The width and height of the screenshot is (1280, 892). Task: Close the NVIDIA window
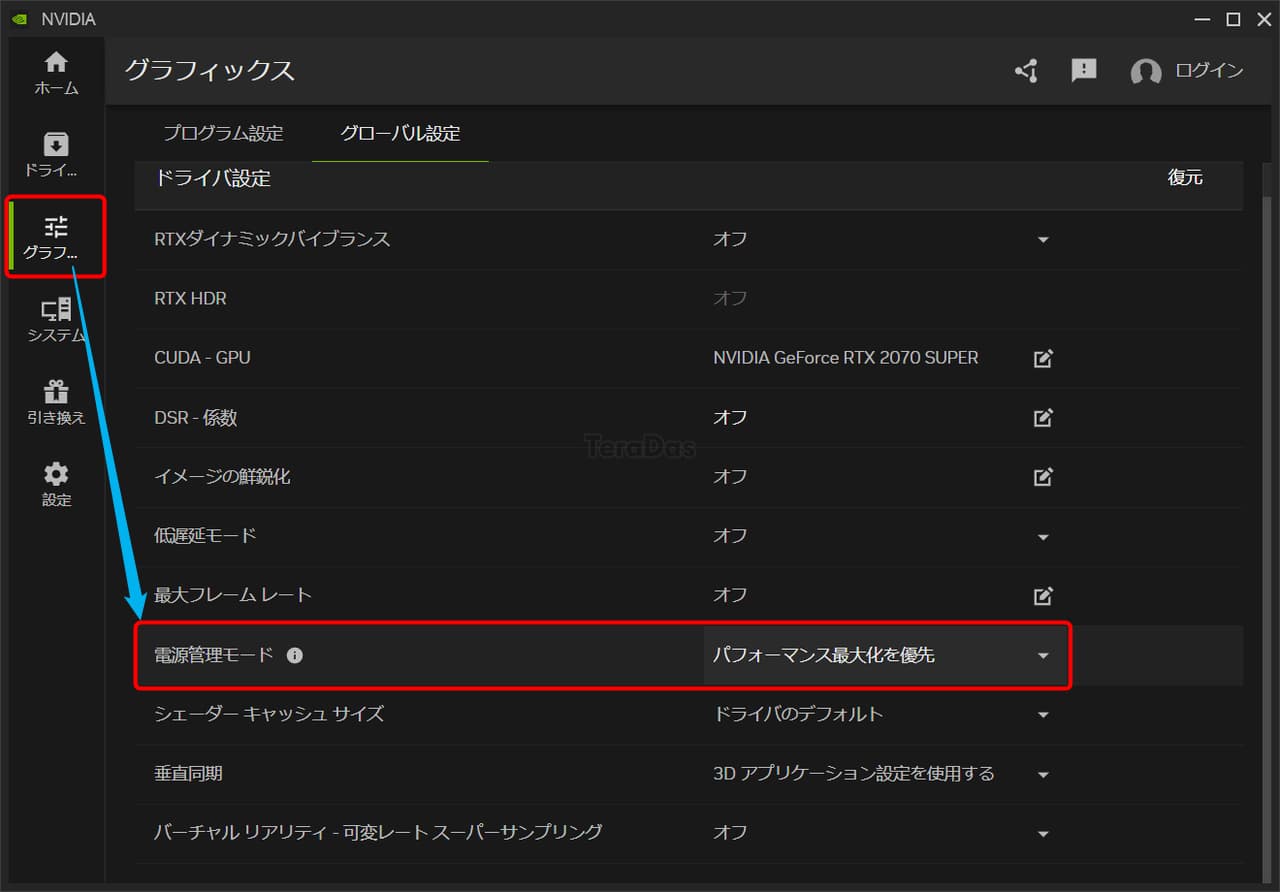pyautogui.click(x=1263, y=19)
